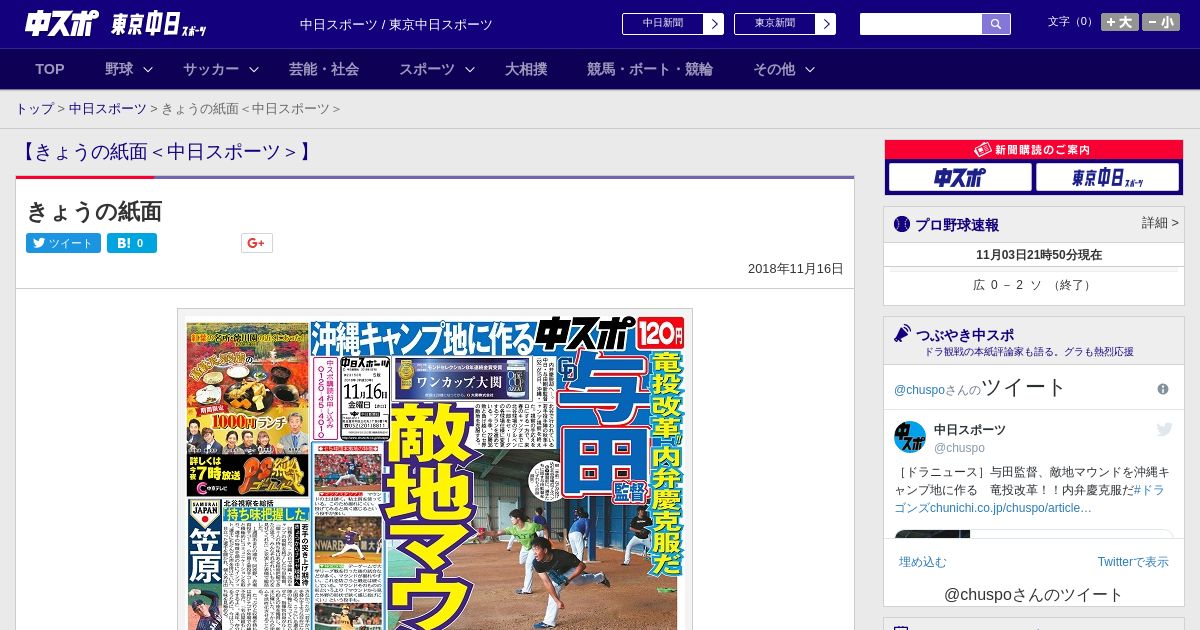This screenshot has width=1200, height=630.
Task: Share with the Google+ button
Action: click(x=256, y=243)
